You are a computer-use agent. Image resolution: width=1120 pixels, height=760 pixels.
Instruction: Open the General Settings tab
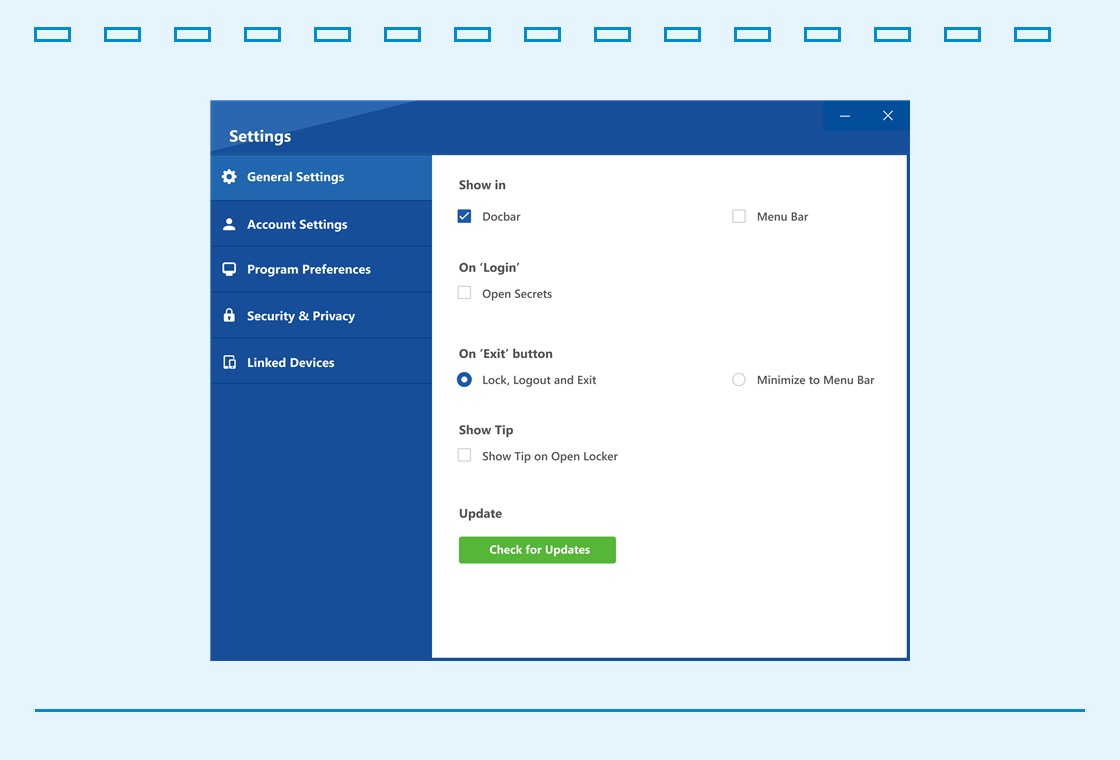tap(321, 177)
